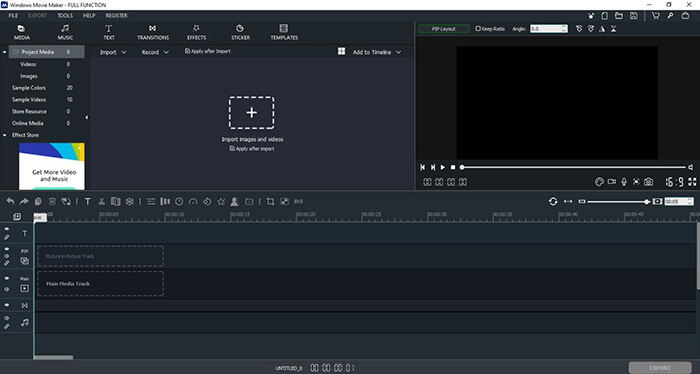Toggle Apply after Import checkbox in toolbar
Screen dimensions: 700x374
tap(188, 51)
